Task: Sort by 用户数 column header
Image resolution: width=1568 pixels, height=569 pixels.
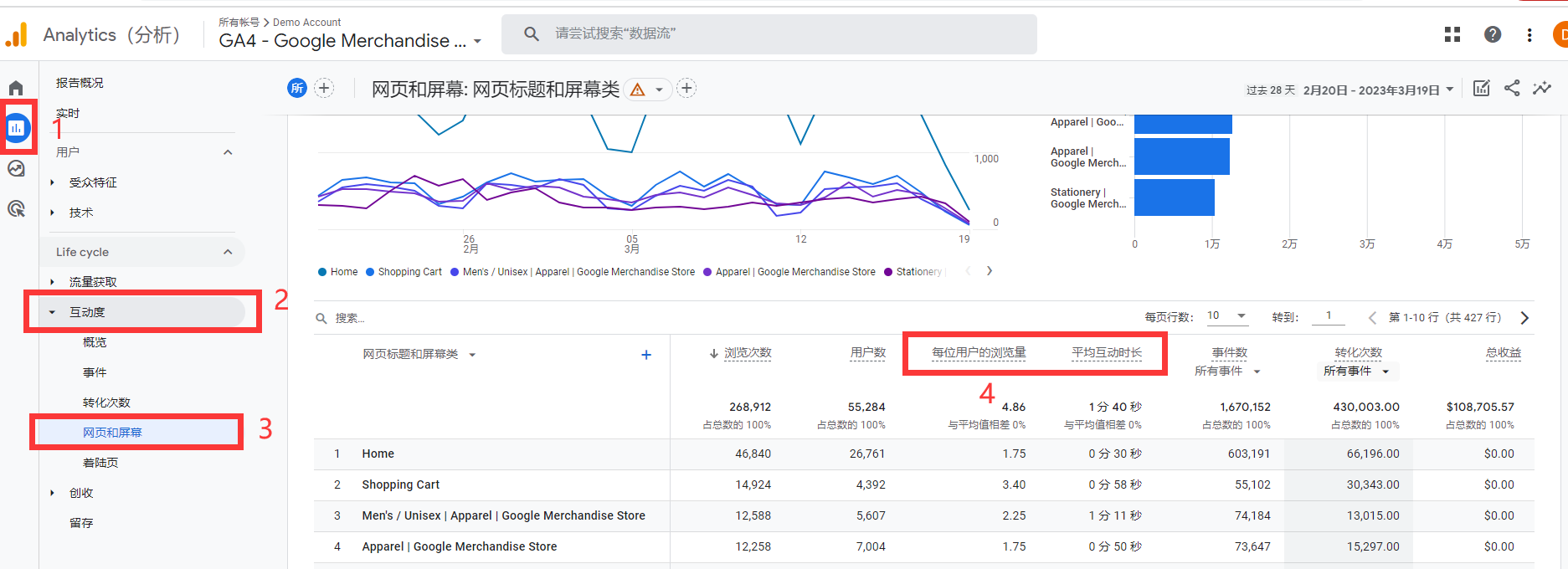Action: click(x=867, y=353)
